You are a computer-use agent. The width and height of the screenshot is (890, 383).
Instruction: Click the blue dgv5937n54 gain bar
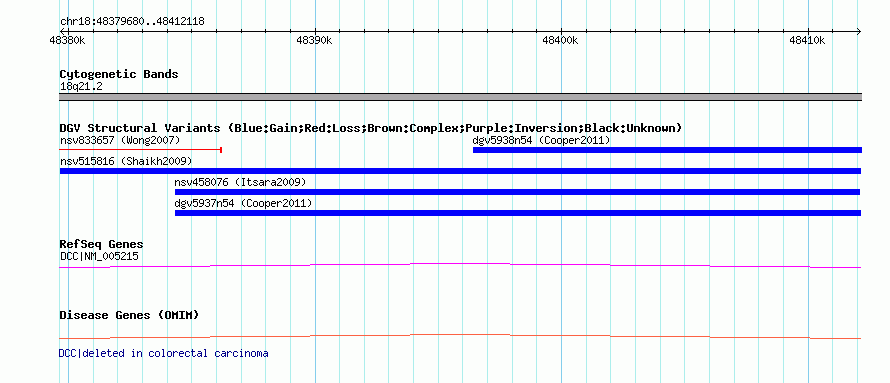518,213
